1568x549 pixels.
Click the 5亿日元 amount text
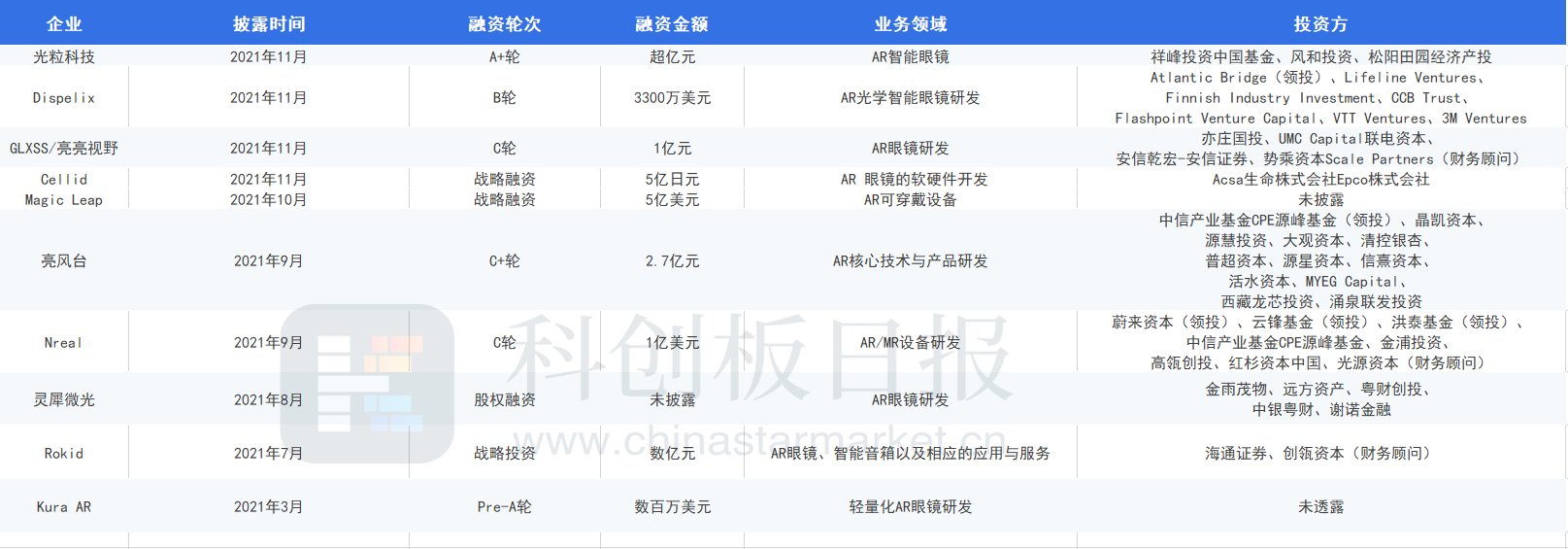coord(672,180)
